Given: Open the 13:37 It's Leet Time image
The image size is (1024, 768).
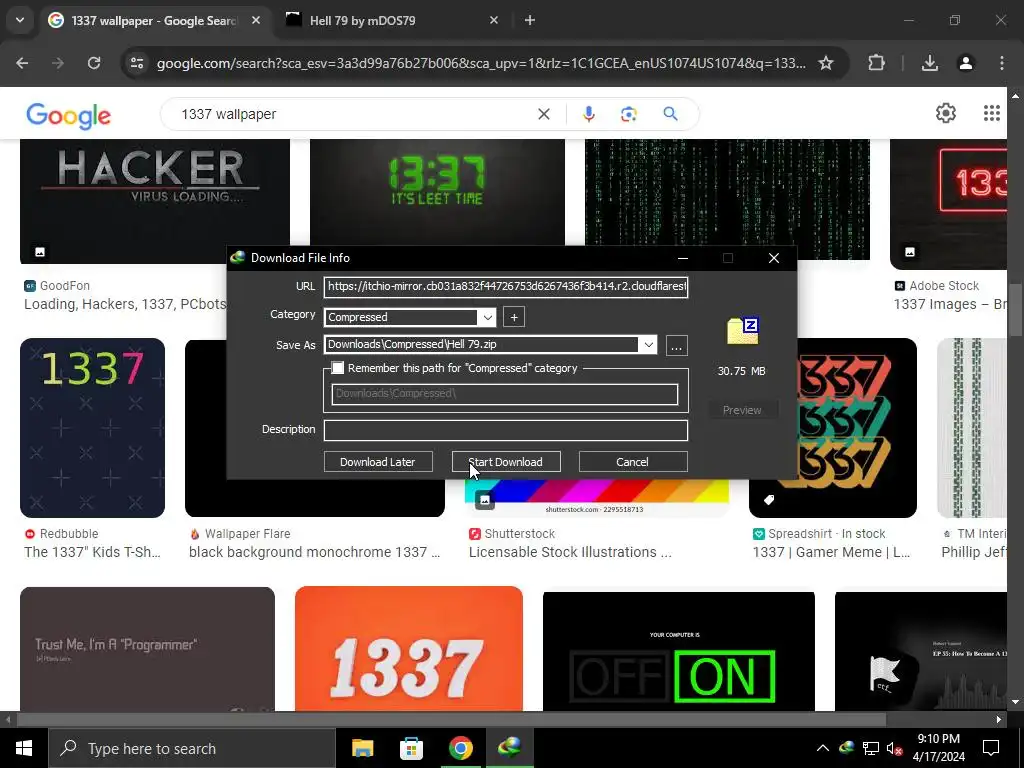Looking at the screenshot, I should (437, 192).
